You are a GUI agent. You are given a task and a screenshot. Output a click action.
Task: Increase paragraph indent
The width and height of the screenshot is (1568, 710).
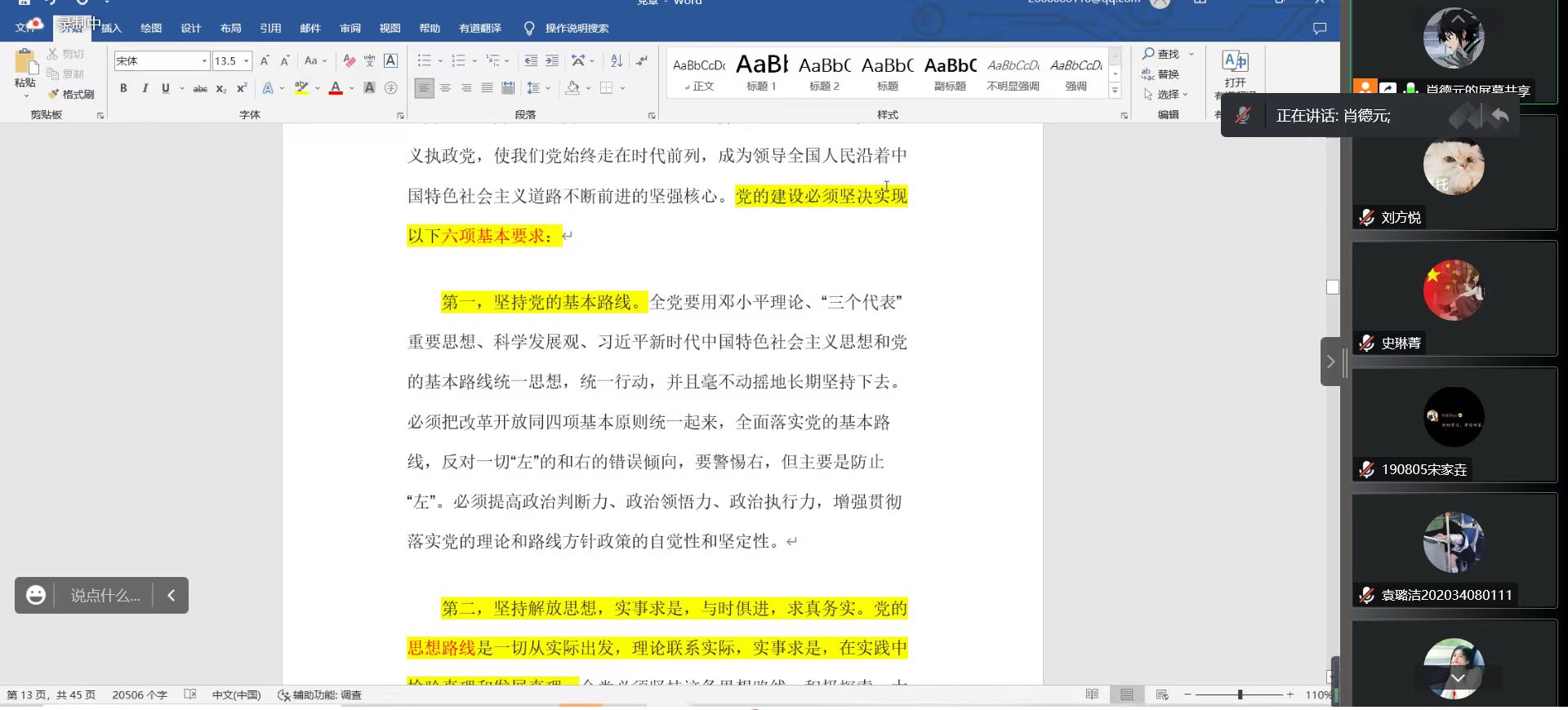point(552,60)
